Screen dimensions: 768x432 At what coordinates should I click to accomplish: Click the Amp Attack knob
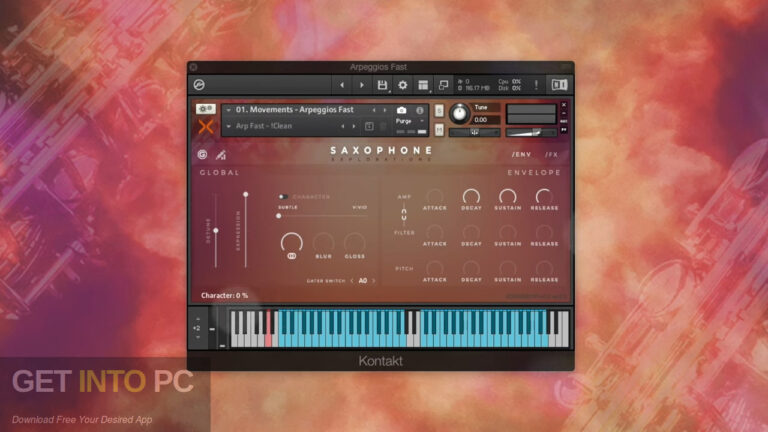coord(434,196)
